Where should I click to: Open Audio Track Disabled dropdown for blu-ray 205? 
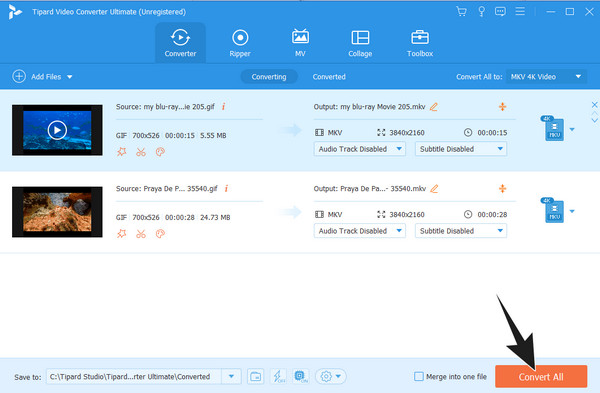pos(360,149)
